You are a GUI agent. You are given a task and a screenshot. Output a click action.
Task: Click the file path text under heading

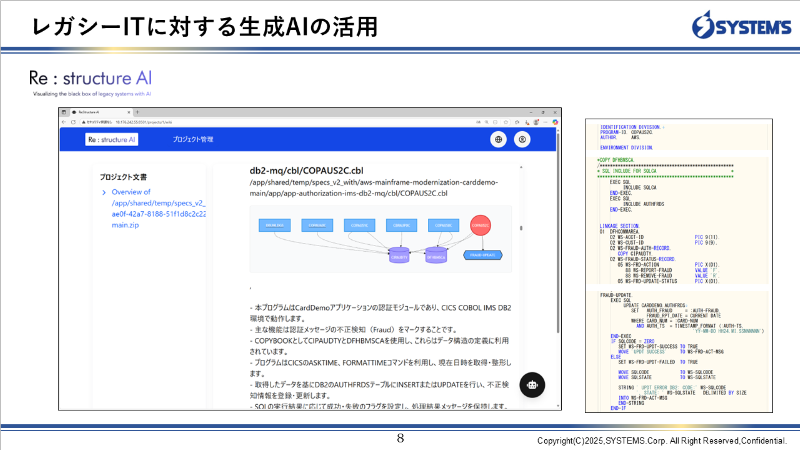click(x=373, y=188)
